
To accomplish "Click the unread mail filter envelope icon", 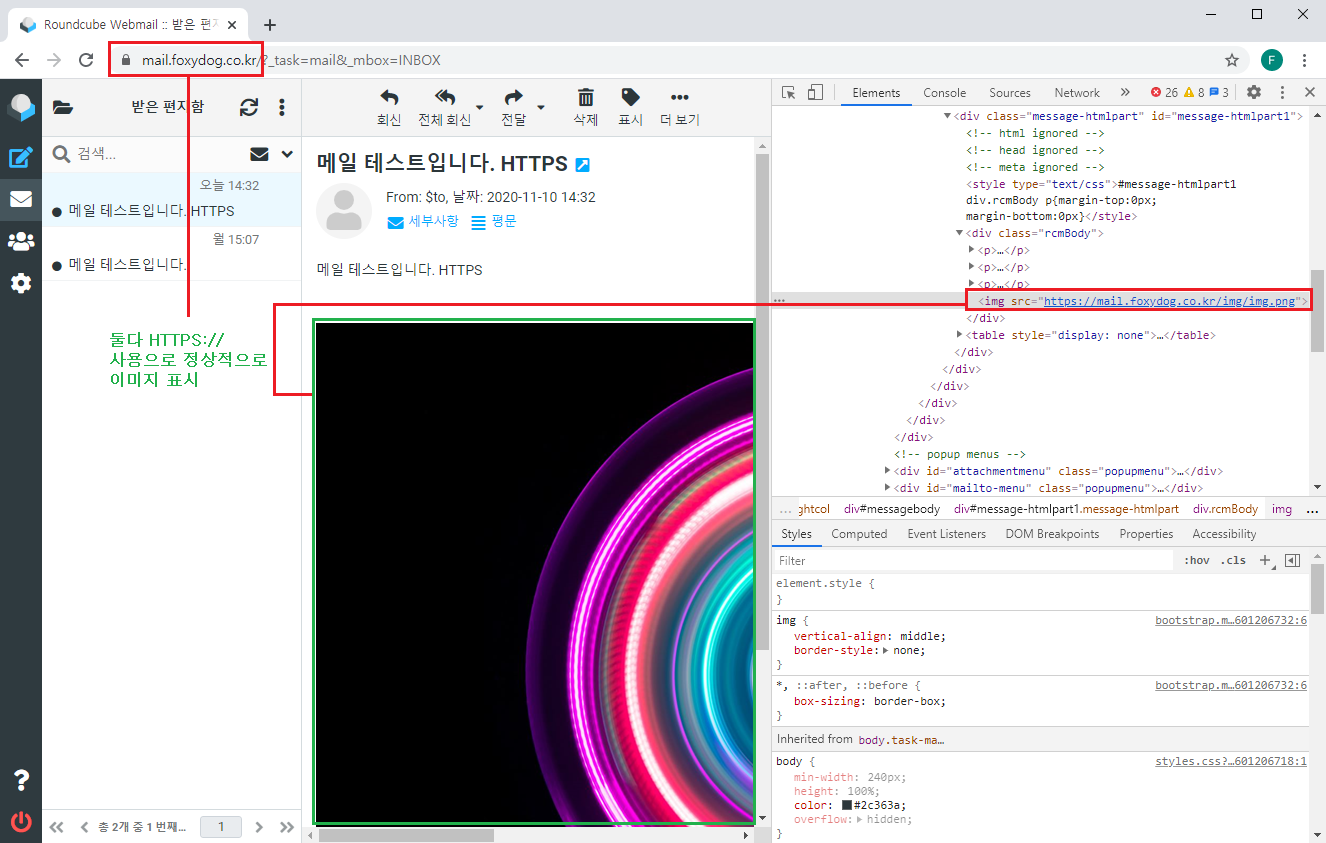I will click(x=259, y=154).
